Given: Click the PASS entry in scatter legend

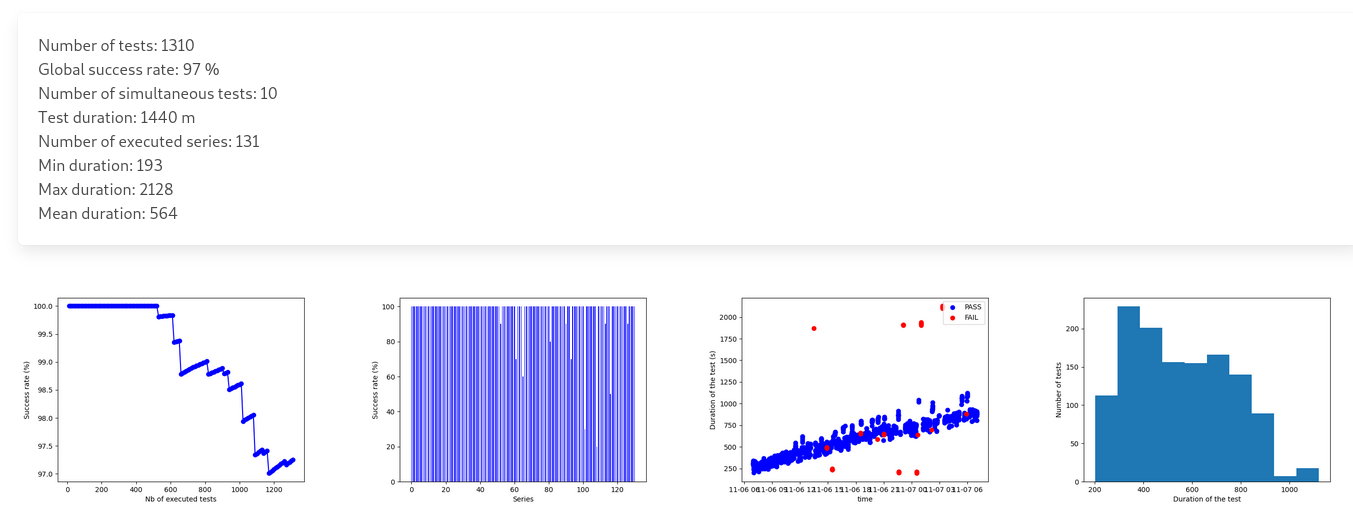Looking at the screenshot, I should pos(965,307).
